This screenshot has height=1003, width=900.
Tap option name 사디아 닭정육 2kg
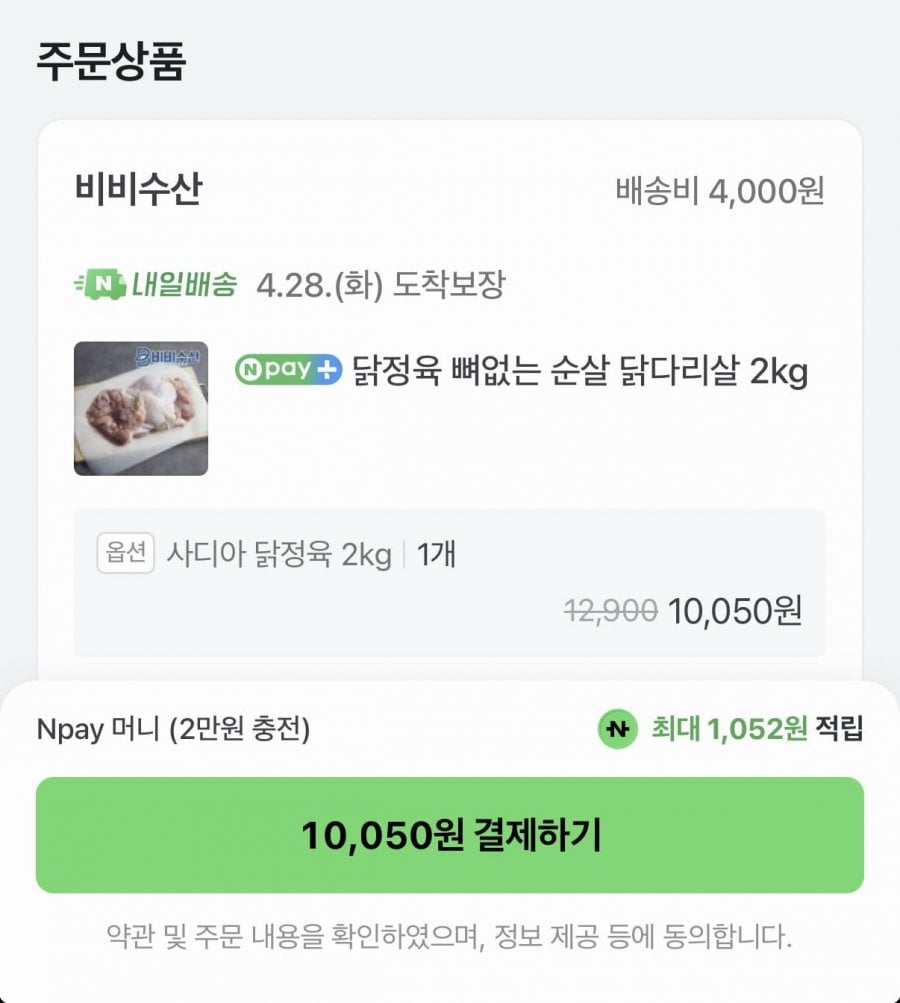(x=278, y=555)
